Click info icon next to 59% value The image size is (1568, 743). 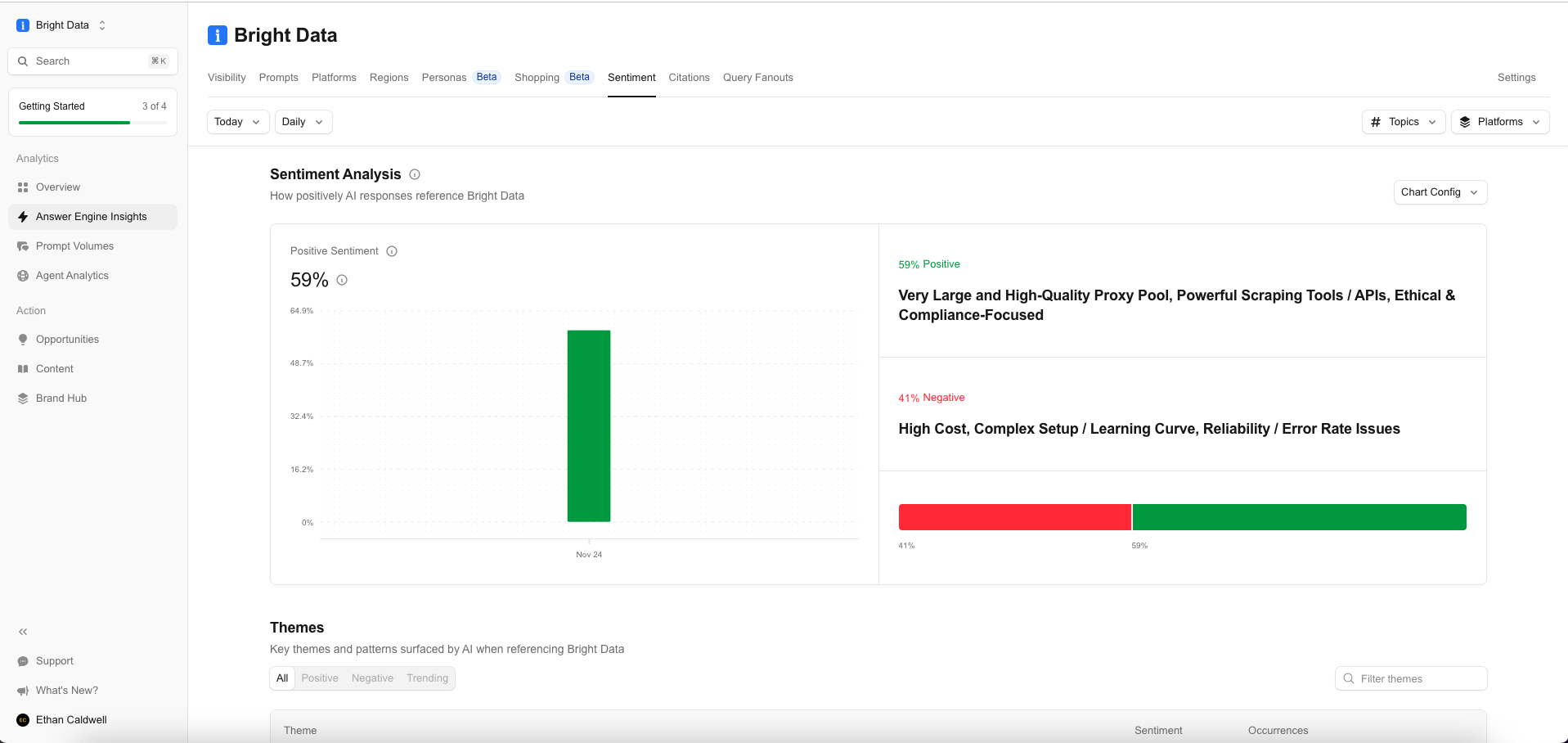pyautogui.click(x=342, y=280)
